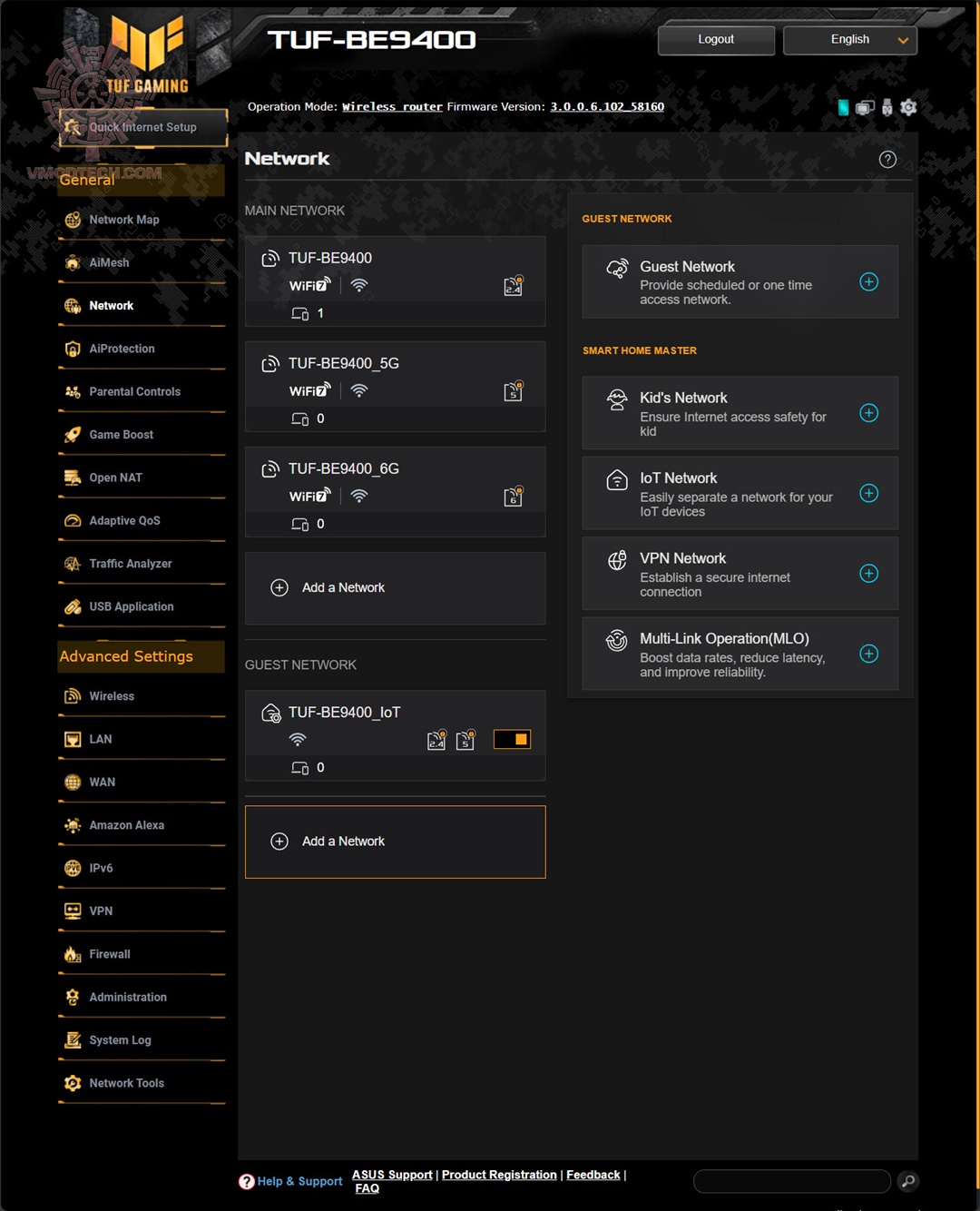Click the search magnifier button
Viewport: 980px width, 1211px height.
[907, 1181]
